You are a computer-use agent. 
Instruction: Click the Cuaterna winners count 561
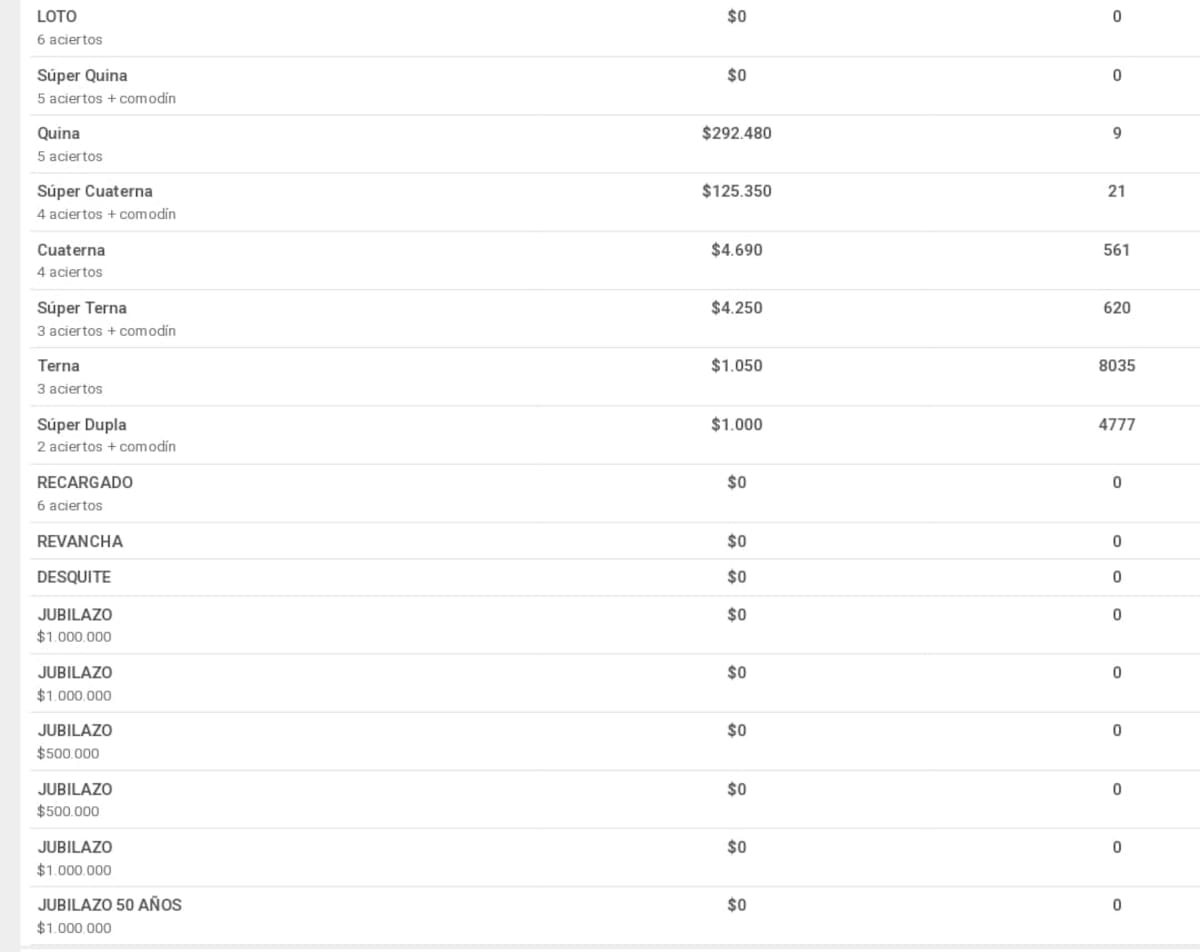(1117, 250)
